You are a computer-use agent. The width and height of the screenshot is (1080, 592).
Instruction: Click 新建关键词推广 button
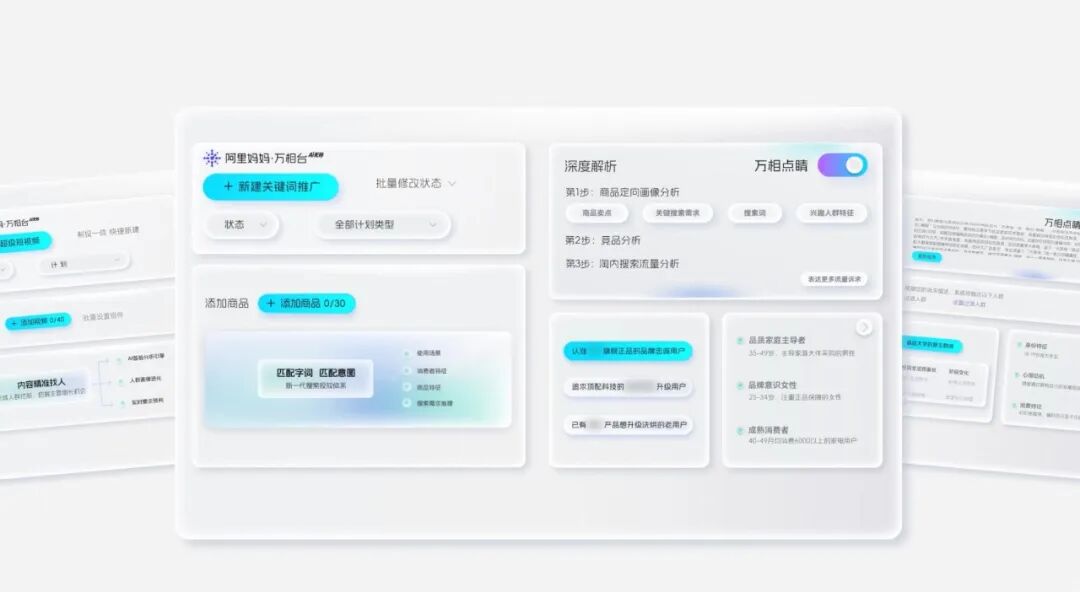[271, 187]
